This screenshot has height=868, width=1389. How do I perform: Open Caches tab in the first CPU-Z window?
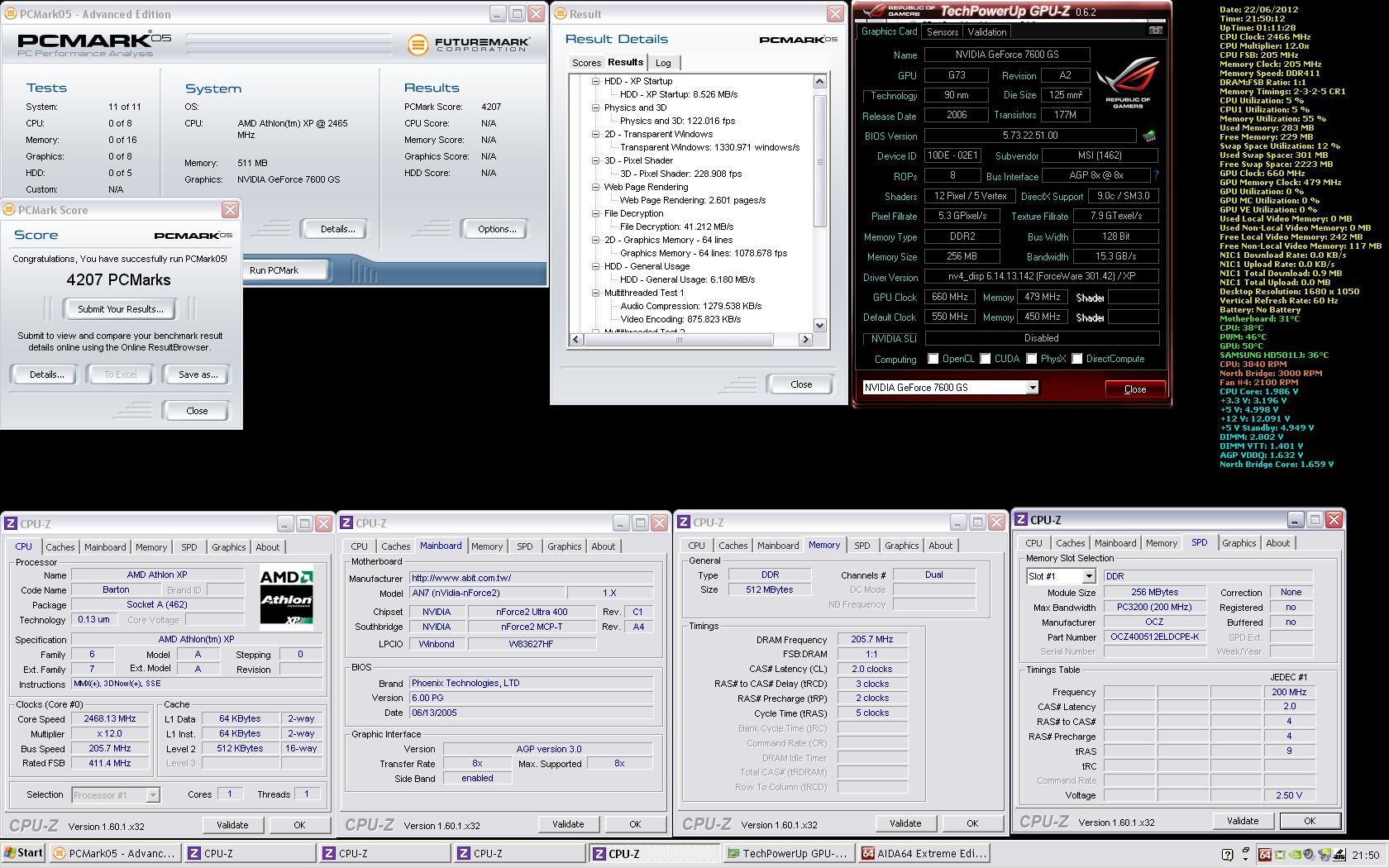(60, 547)
